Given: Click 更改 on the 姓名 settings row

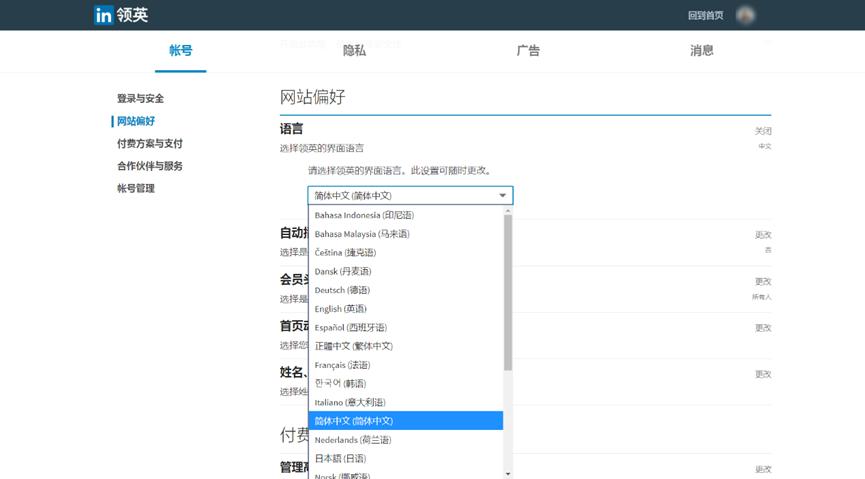Looking at the screenshot, I should 763,374.
